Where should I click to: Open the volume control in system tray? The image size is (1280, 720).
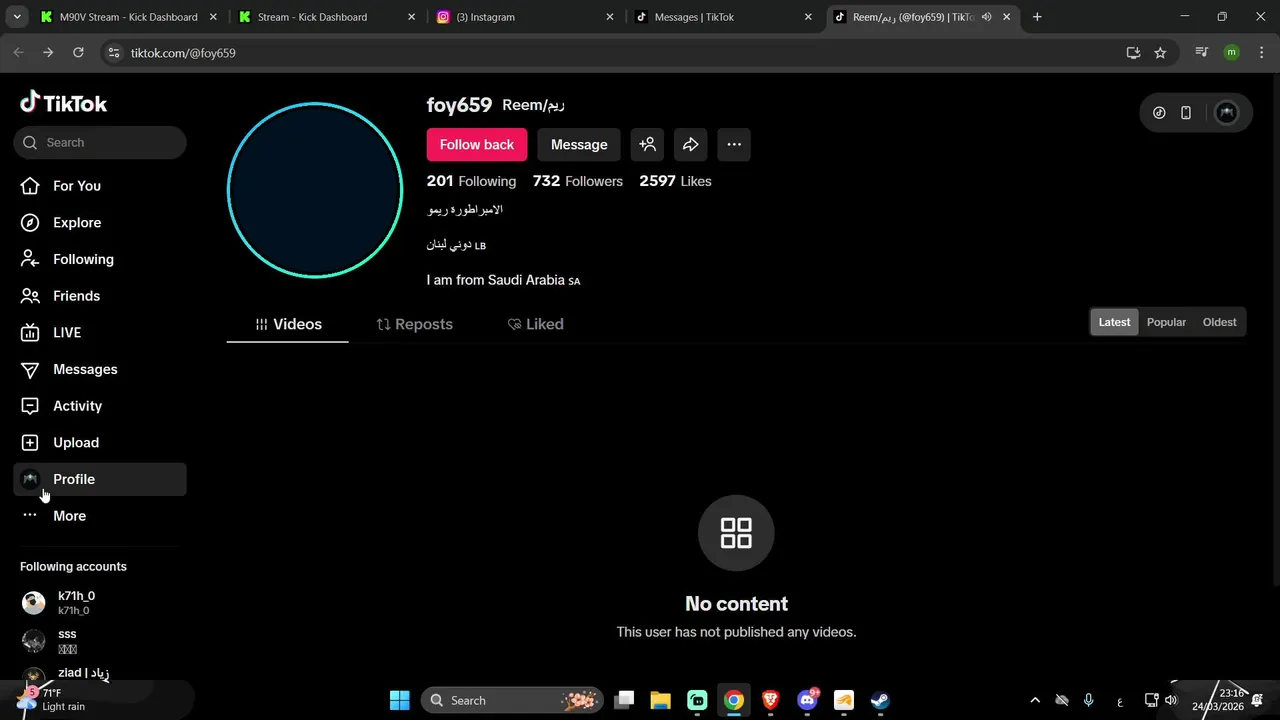point(1171,700)
